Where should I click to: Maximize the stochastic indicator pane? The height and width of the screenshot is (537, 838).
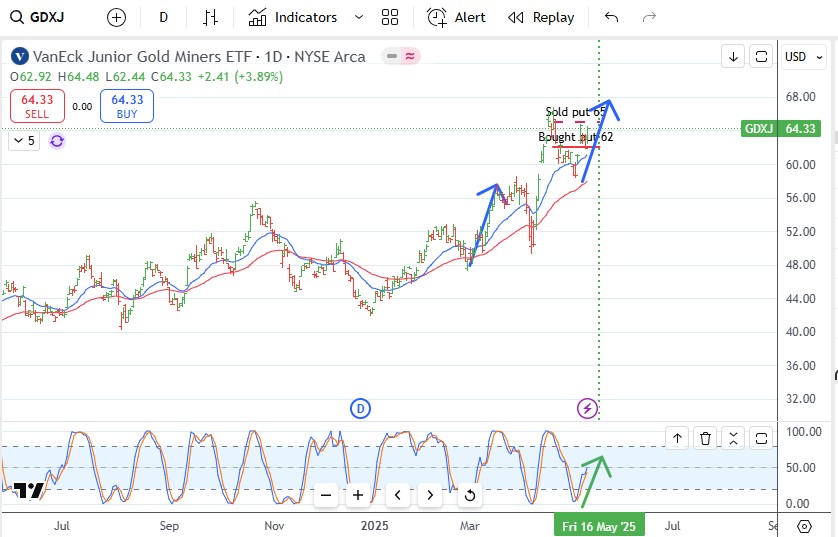pos(761,439)
